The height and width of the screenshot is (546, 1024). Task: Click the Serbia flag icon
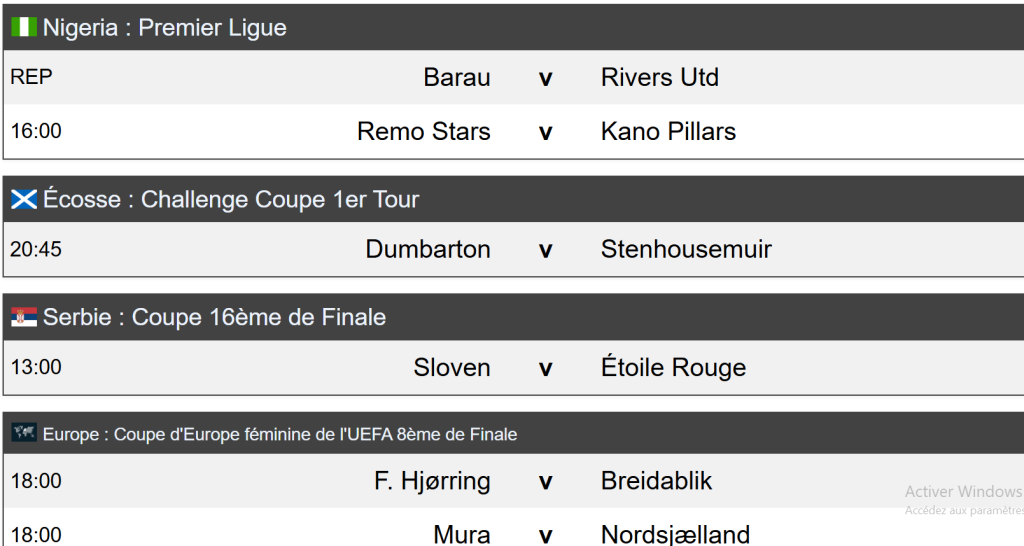tap(24, 317)
